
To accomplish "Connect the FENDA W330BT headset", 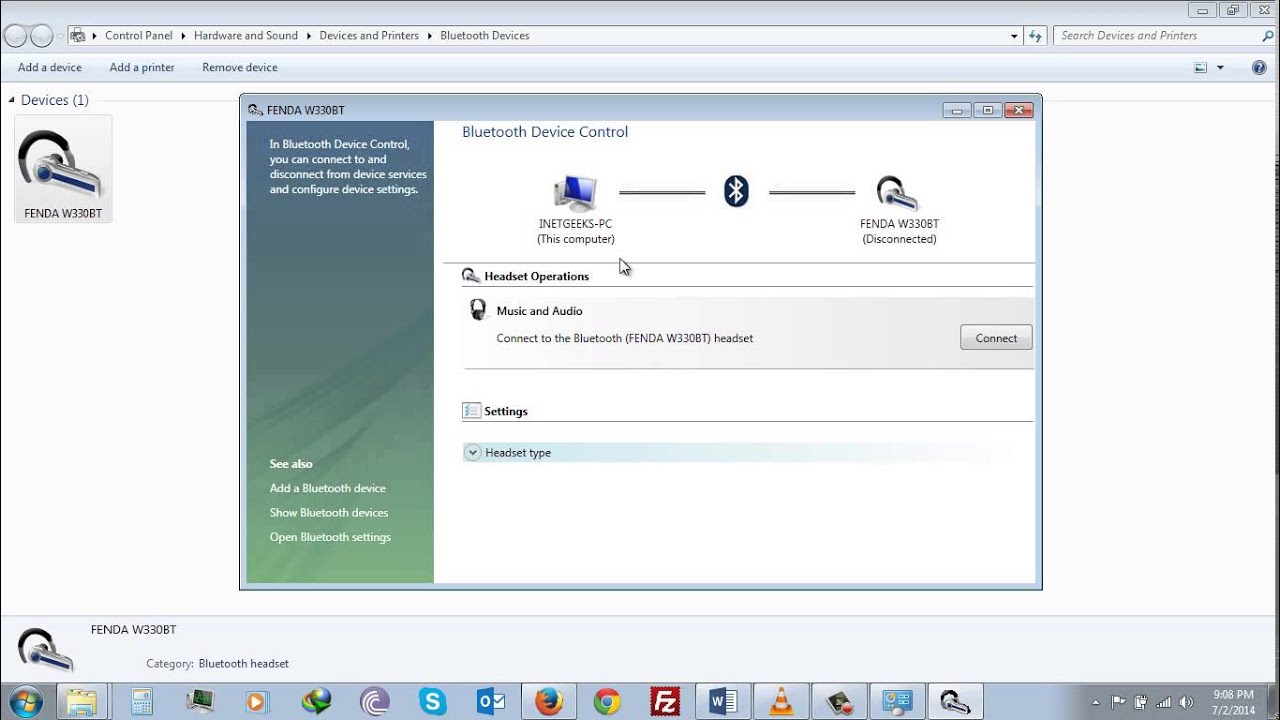I will point(996,338).
